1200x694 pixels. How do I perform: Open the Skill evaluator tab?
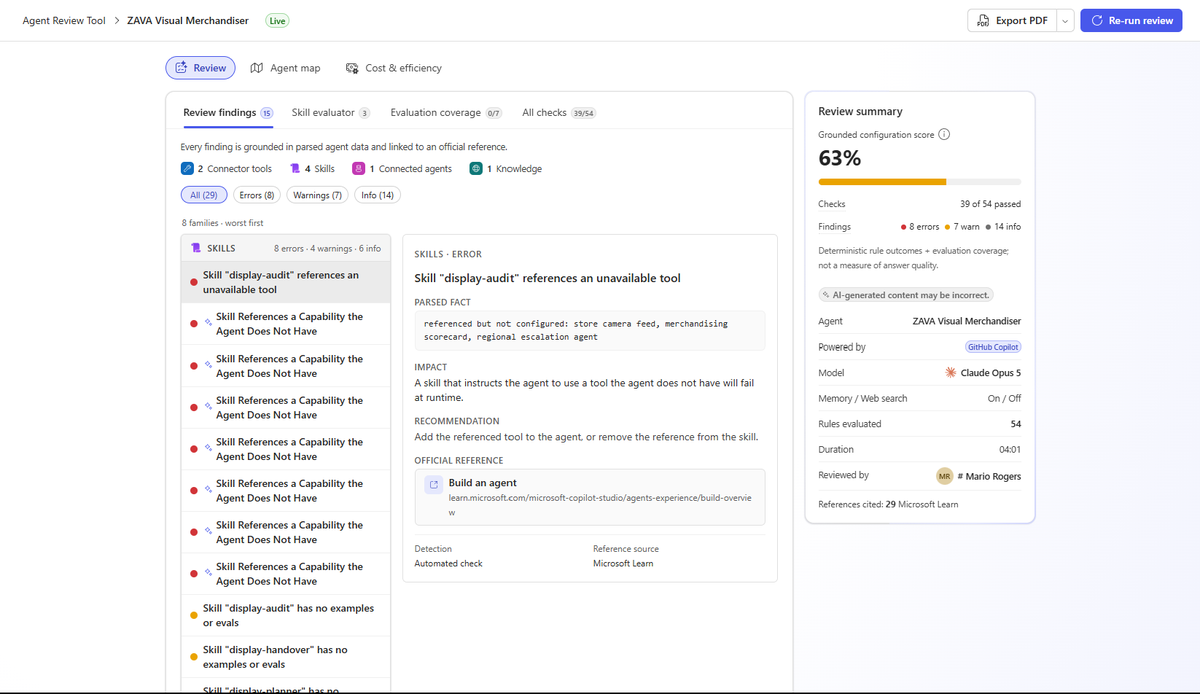coord(331,113)
